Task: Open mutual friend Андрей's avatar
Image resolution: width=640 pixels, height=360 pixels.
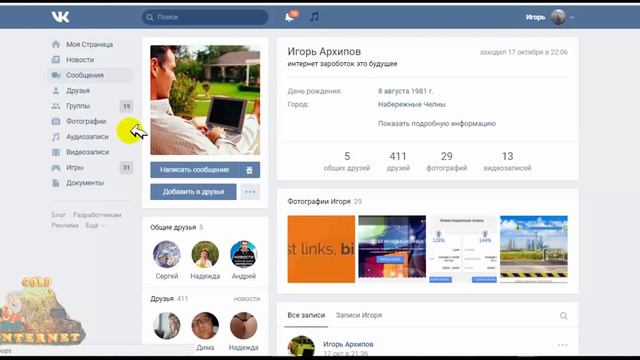Action: [x=243, y=254]
